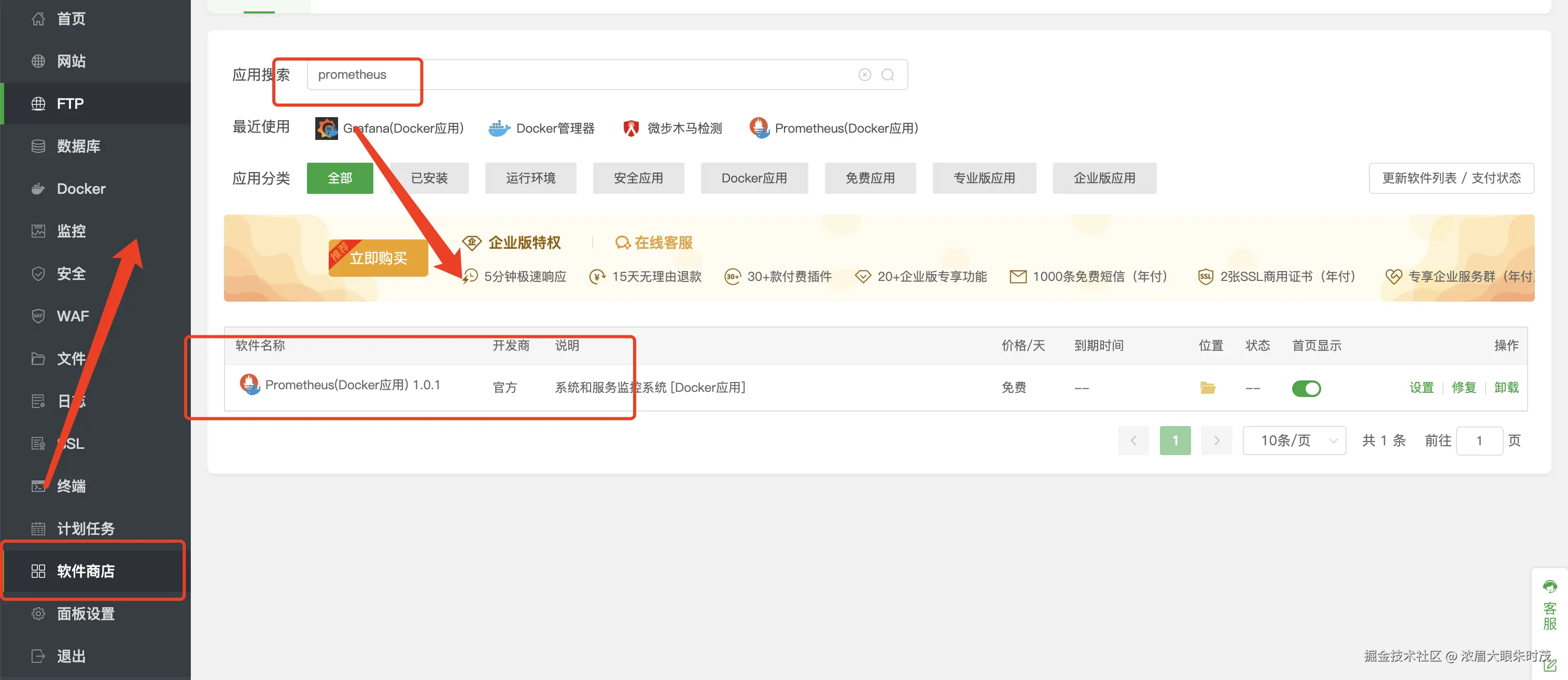The image size is (1568, 680).
Task: Open the recent Grafana Docker app icon
Action: tap(326, 129)
